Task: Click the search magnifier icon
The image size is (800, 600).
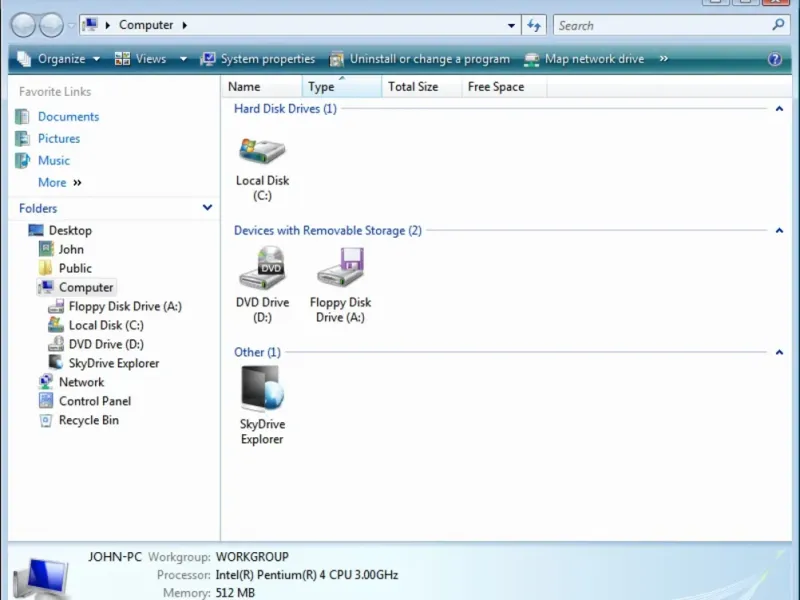Action: (x=778, y=25)
